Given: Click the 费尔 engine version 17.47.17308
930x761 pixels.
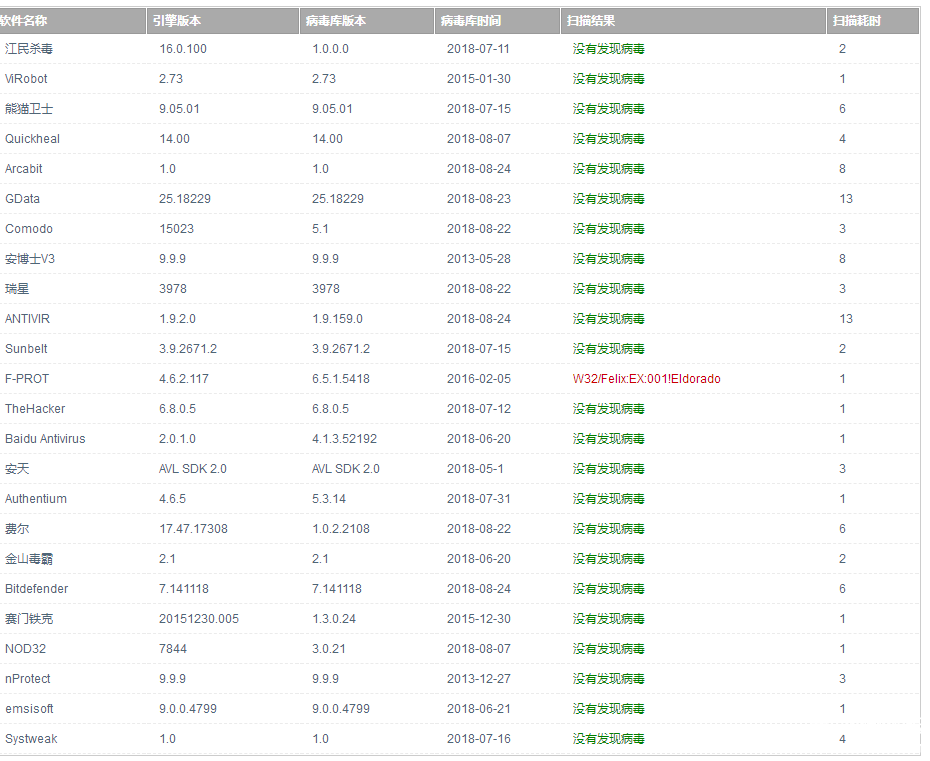Looking at the screenshot, I should tap(193, 529).
